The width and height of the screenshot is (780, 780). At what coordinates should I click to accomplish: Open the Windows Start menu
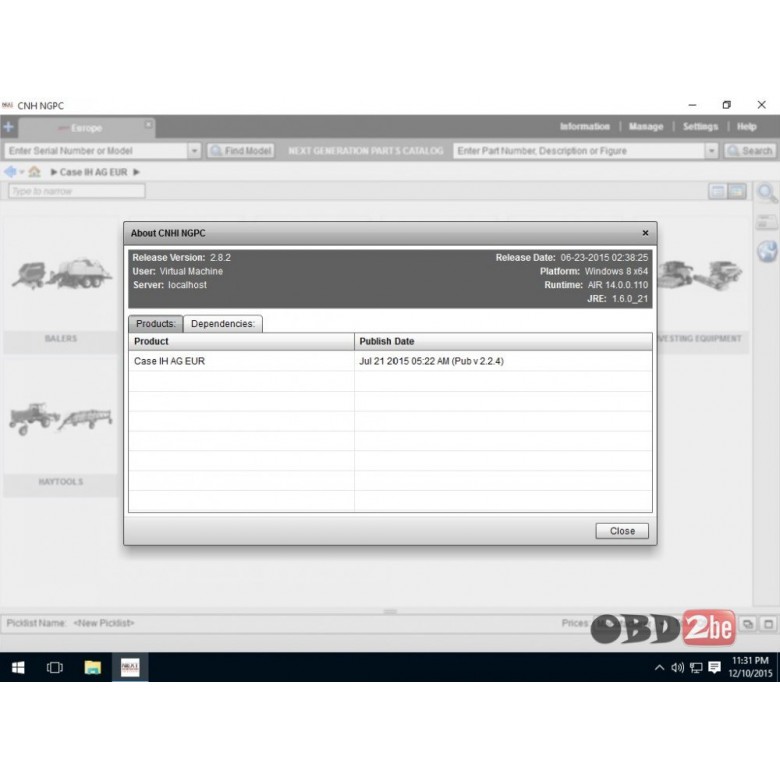18,667
